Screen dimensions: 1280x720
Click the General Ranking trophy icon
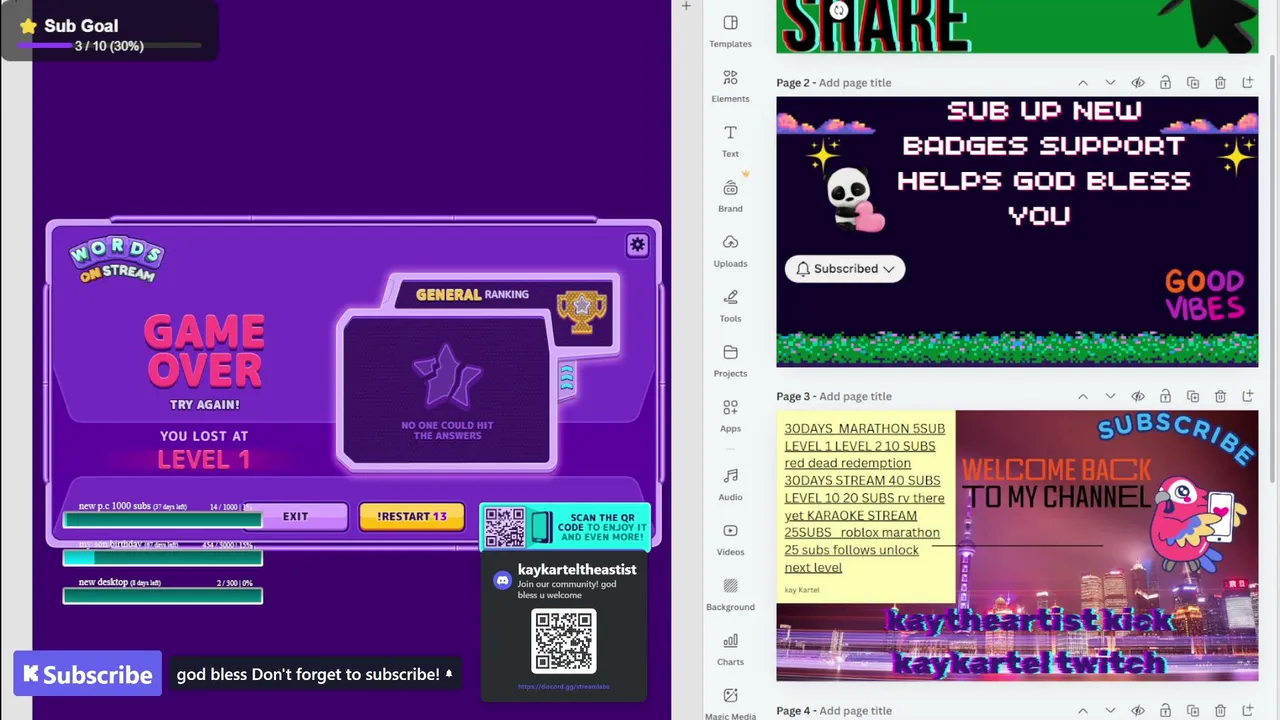tap(581, 310)
